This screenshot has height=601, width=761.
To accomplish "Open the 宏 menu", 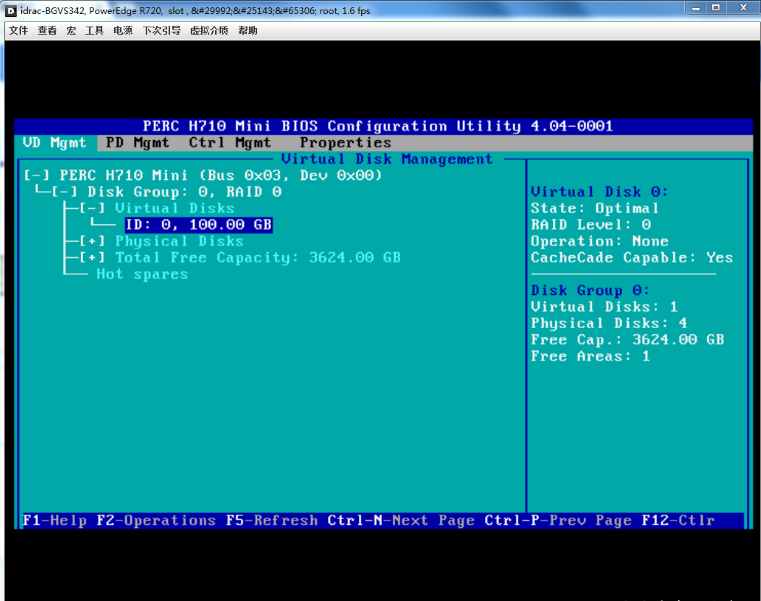I will click(71, 31).
